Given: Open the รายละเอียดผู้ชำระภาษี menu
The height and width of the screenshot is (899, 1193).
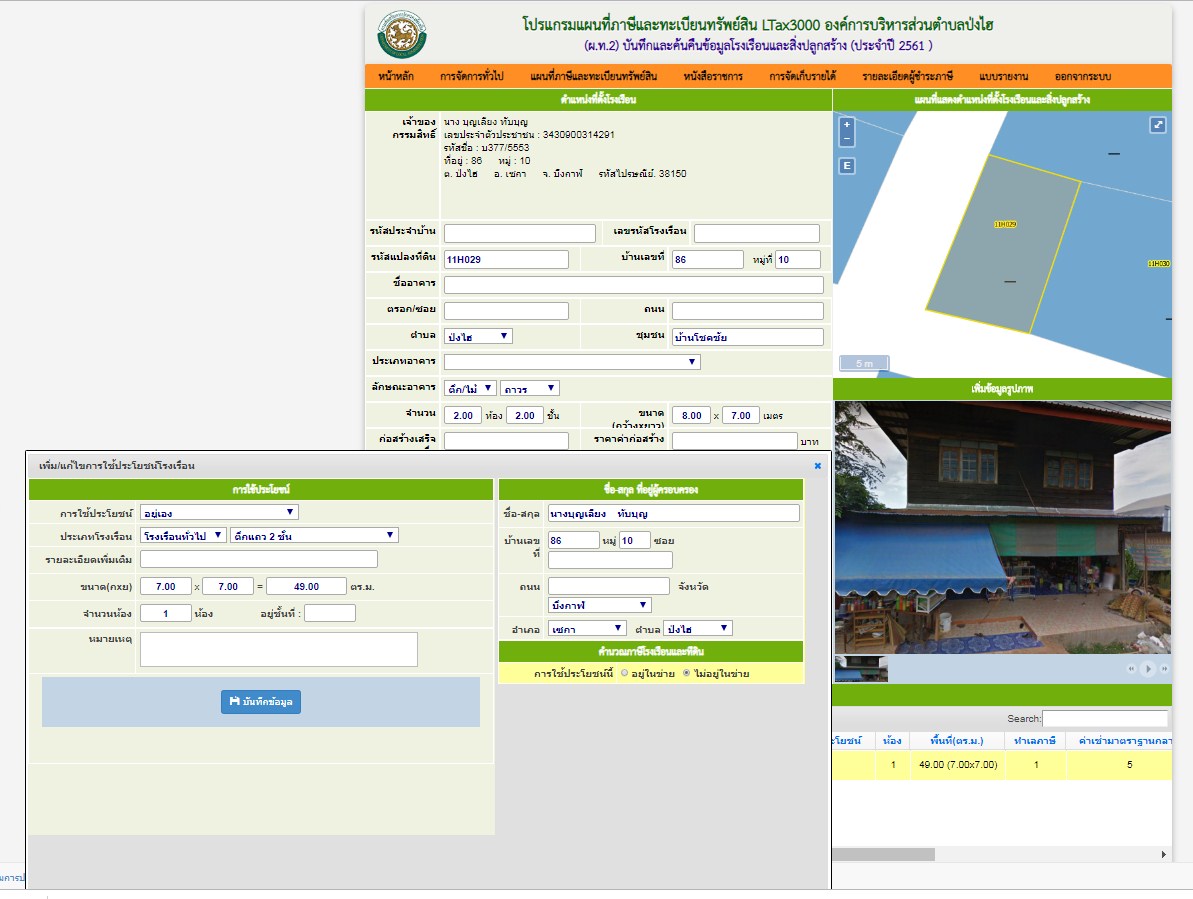Looking at the screenshot, I should [908, 76].
